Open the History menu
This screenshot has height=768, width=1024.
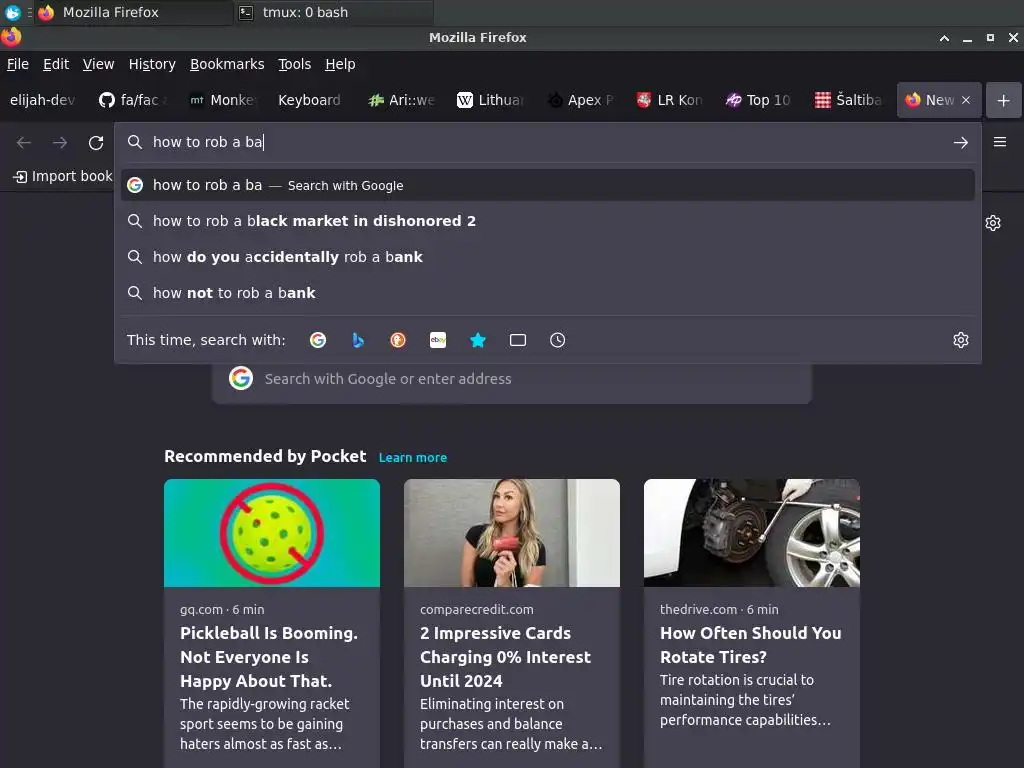coord(152,64)
